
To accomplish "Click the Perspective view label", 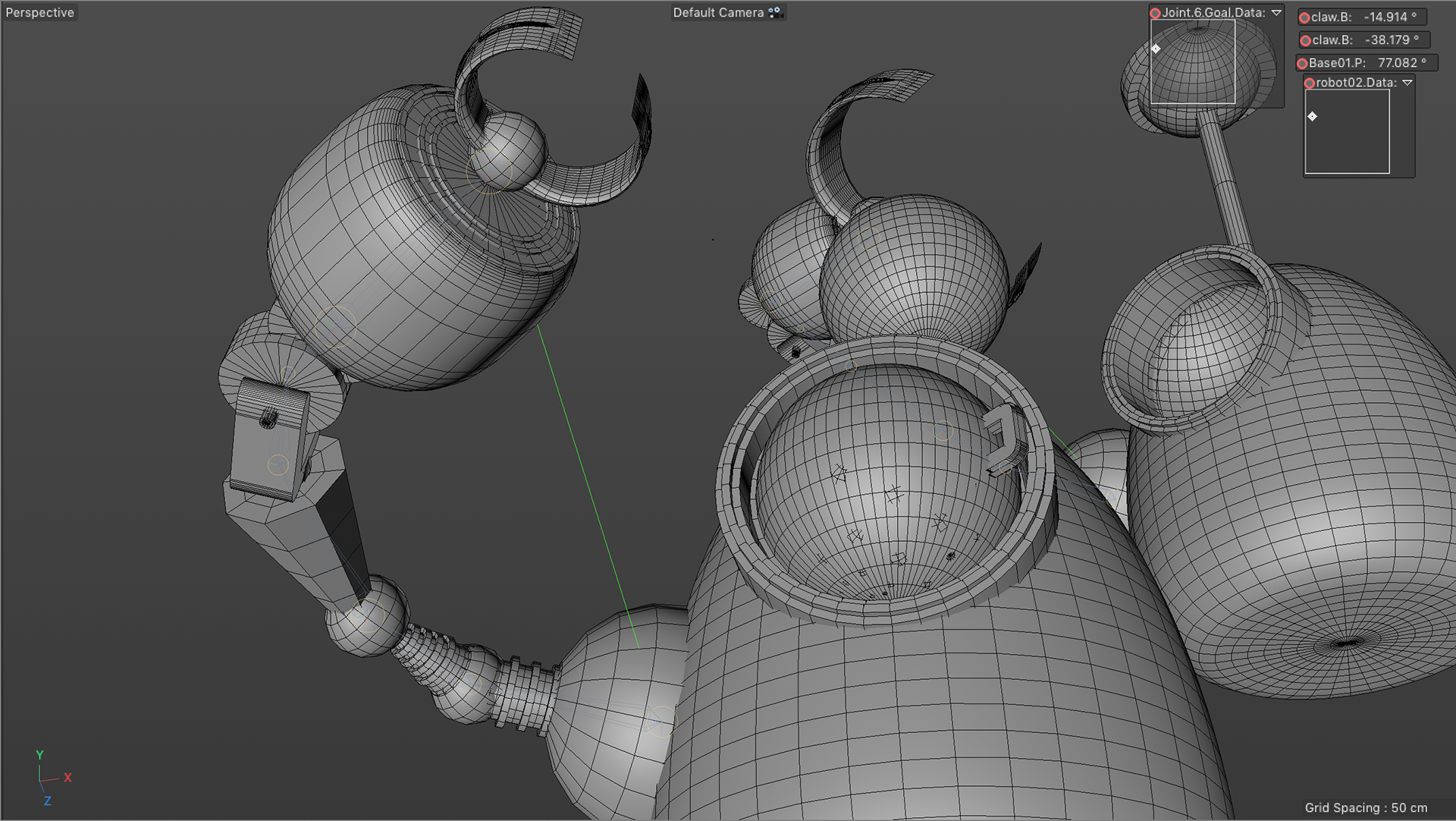I will click(40, 12).
